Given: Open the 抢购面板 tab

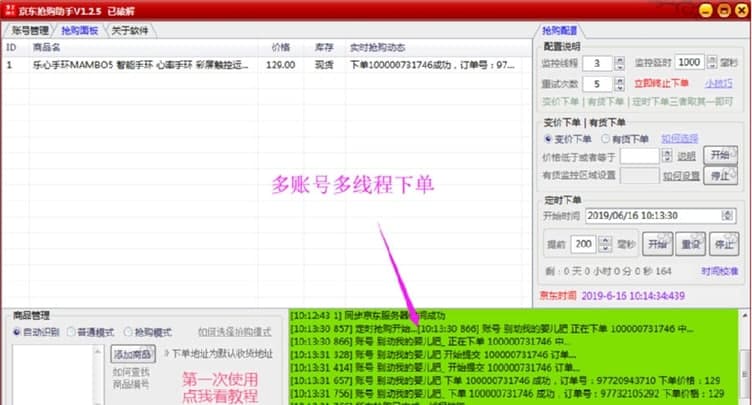Looking at the screenshot, I should (x=80, y=31).
